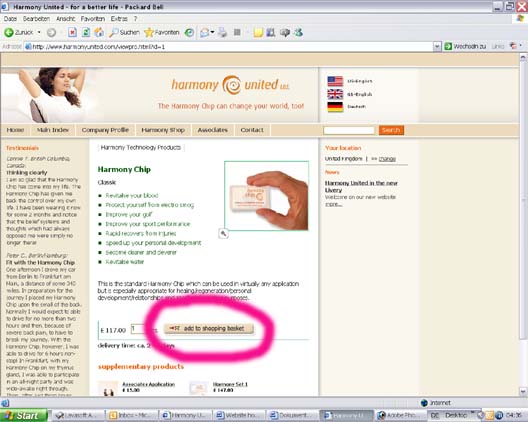Click the orange Search button
The image size is (528, 422).
[391, 130]
